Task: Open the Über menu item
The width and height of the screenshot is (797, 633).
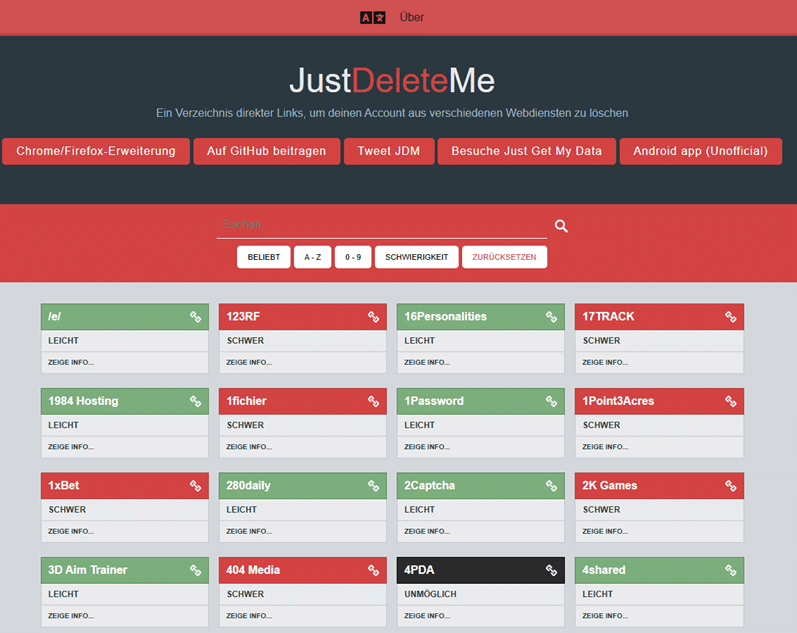Action: click(411, 17)
